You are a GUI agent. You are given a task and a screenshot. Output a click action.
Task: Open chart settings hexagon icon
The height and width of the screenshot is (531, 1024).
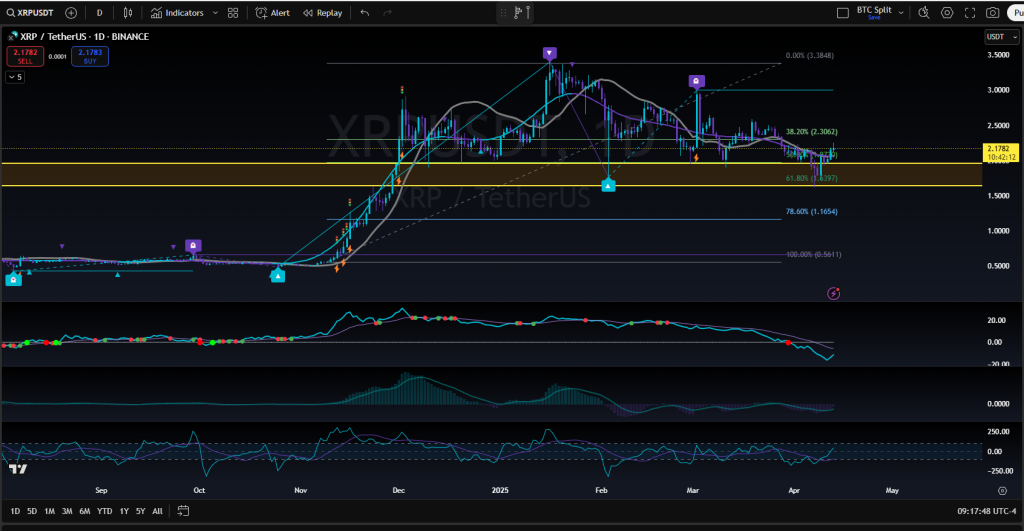pyautogui.click(x=947, y=12)
